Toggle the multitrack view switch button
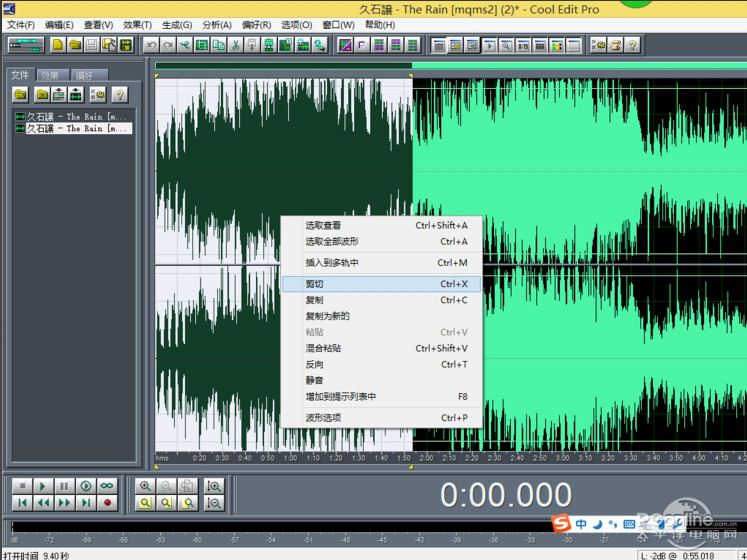 pyautogui.click(x=24, y=45)
